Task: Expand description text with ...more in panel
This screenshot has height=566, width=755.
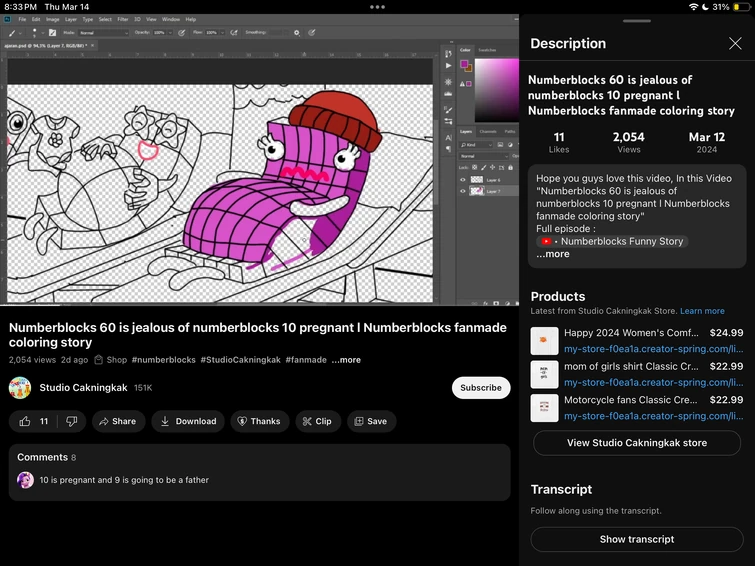Action: click(x=553, y=254)
